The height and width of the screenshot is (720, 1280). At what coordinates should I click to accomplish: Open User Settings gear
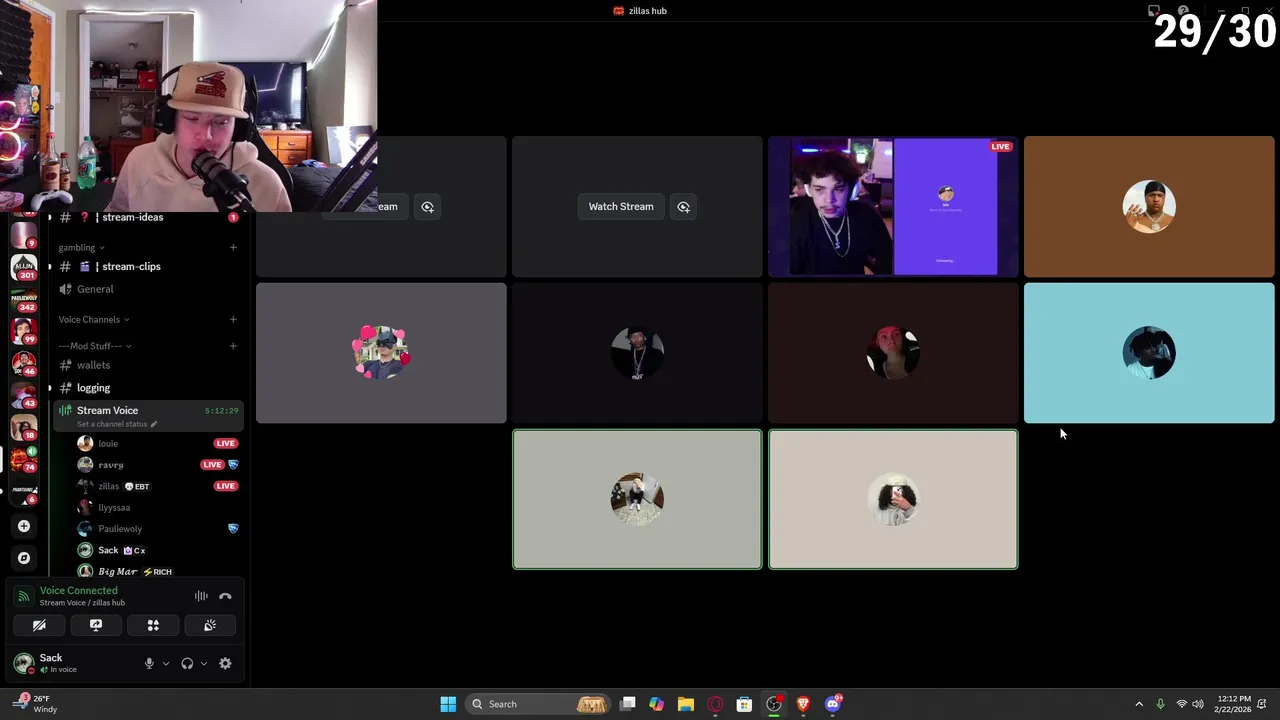coord(225,663)
